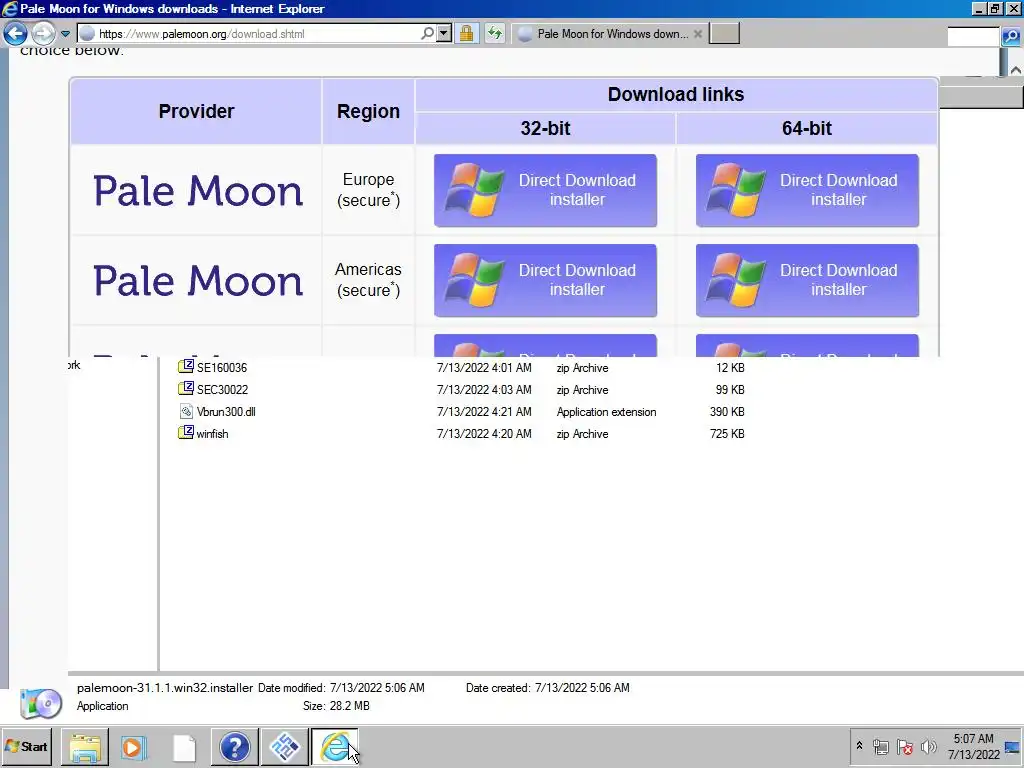Click the Internet Explorer taskbar icon
The height and width of the screenshot is (768, 1024).
coord(334,746)
